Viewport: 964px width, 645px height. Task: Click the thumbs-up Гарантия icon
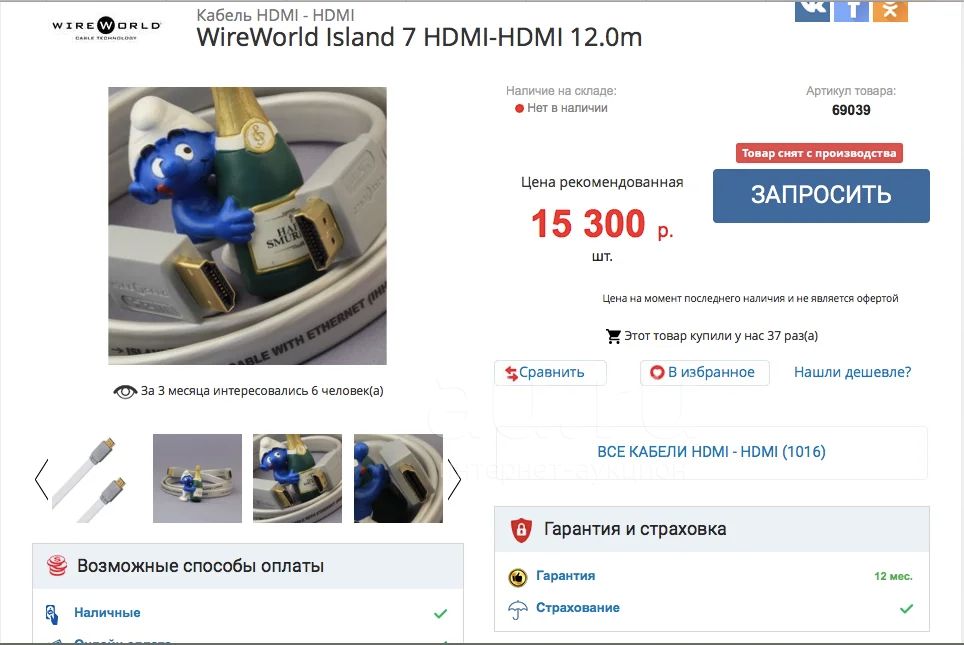pyautogui.click(x=518, y=577)
